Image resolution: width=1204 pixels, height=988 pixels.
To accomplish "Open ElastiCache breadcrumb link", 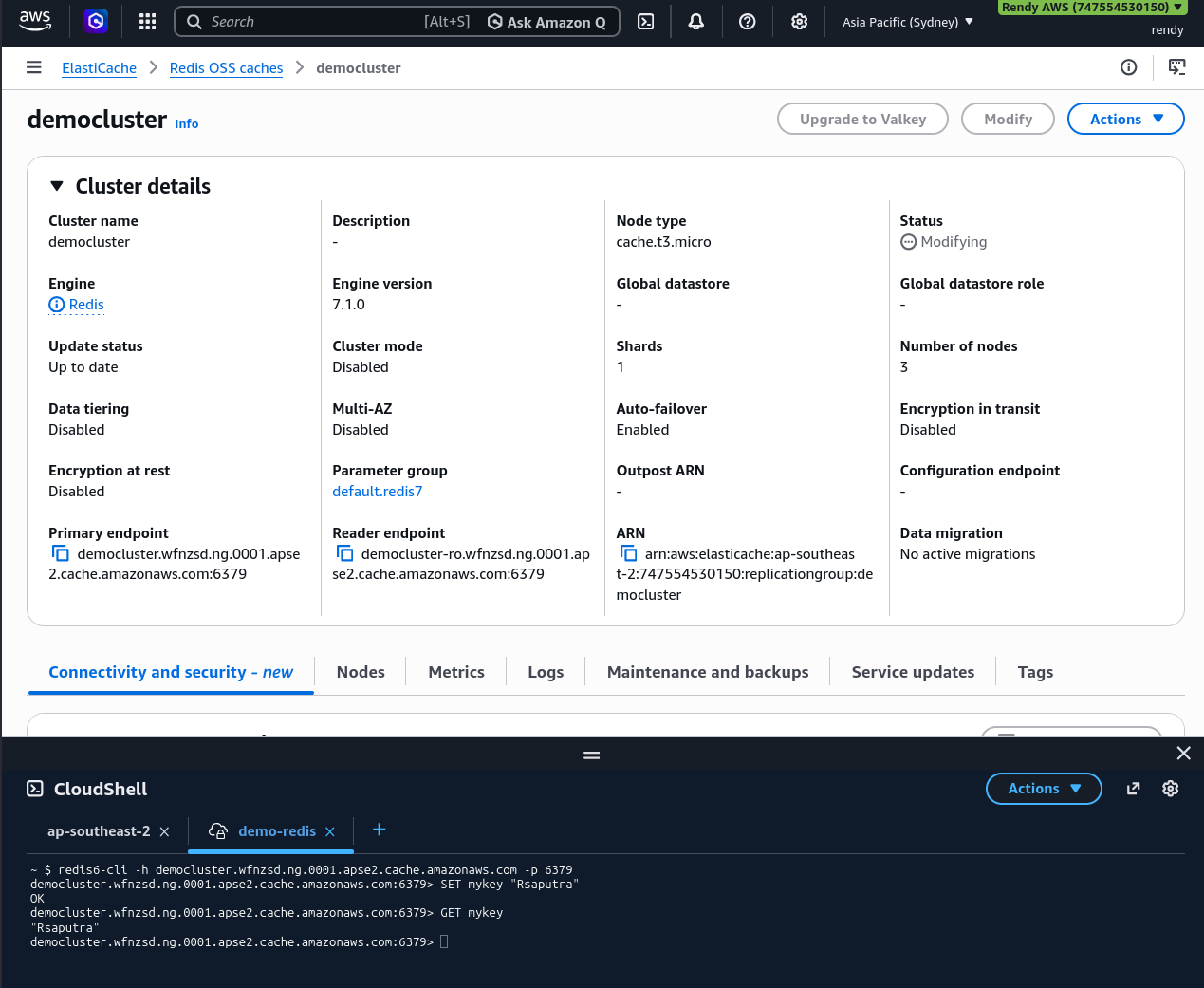I will [x=99, y=67].
